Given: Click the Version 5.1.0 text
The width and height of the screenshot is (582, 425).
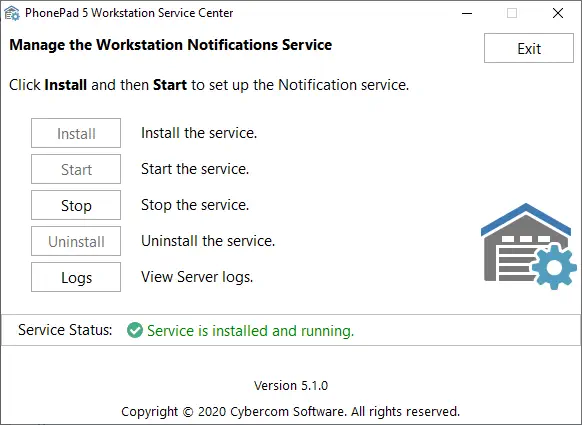Looking at the screenshot, I should click(x=291, y=385).
